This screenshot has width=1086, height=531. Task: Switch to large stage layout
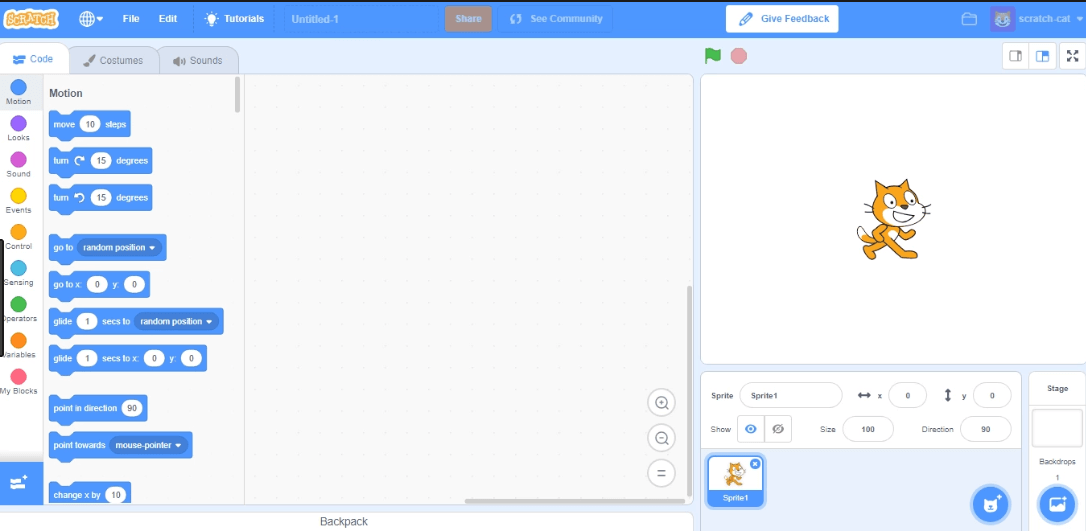pos(1042,56)
